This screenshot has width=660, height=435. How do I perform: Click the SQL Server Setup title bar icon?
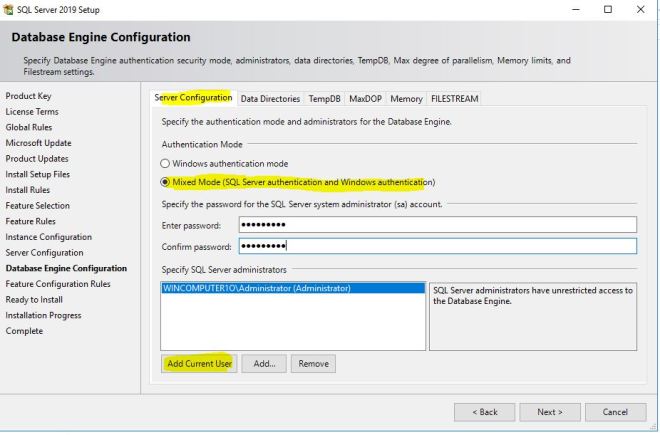point(10,9)
